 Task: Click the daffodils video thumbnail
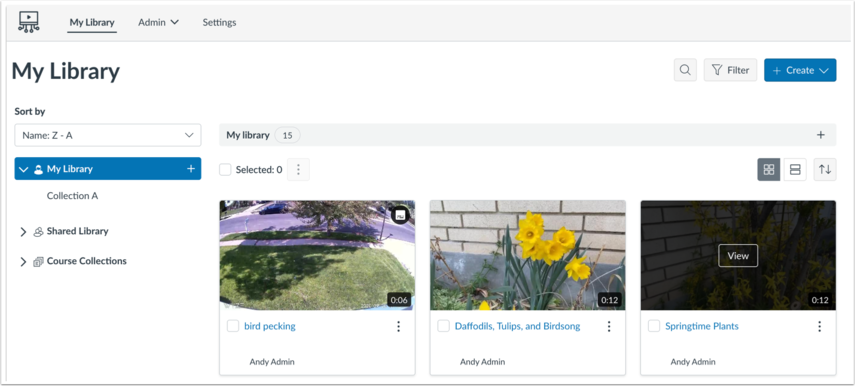click(x=527, y=255)
